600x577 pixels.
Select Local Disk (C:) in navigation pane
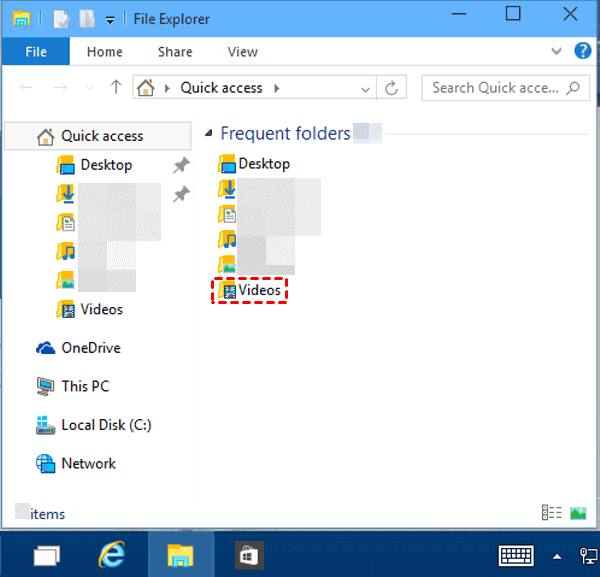(x=94, y=425)
